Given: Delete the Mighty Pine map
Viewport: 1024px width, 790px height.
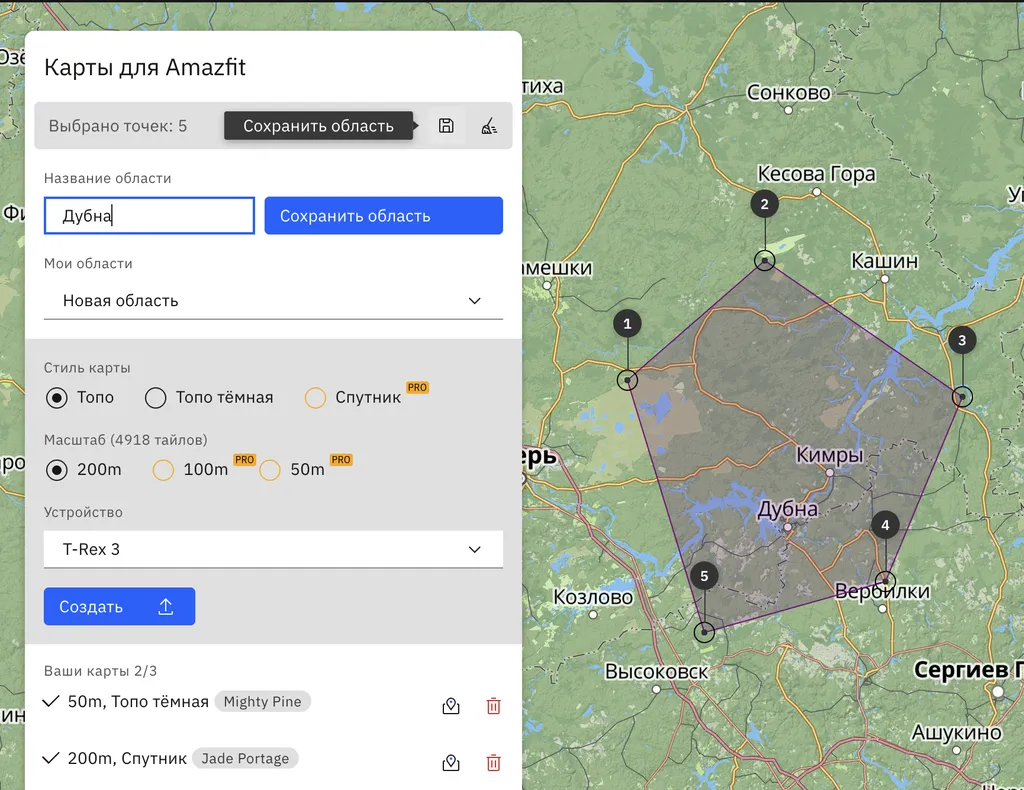Looking at the screenshot, I should (x=494, y=706).
